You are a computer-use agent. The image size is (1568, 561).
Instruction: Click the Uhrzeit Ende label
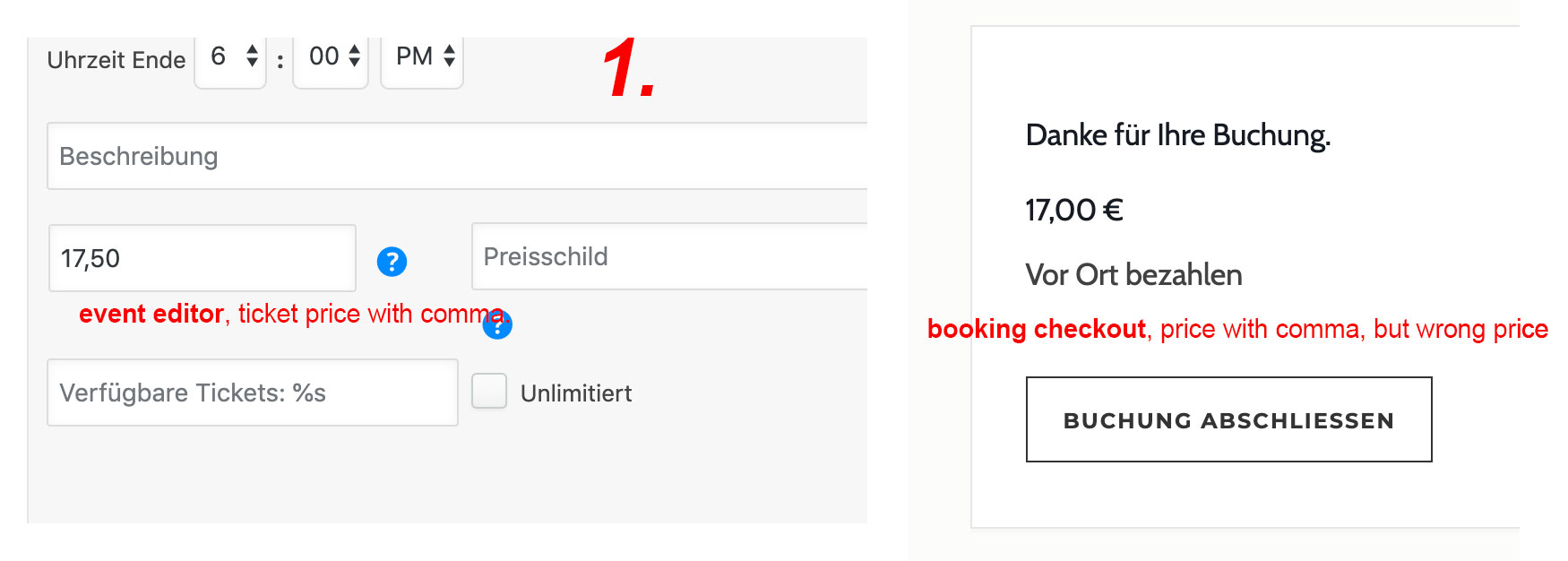[116, 60]
